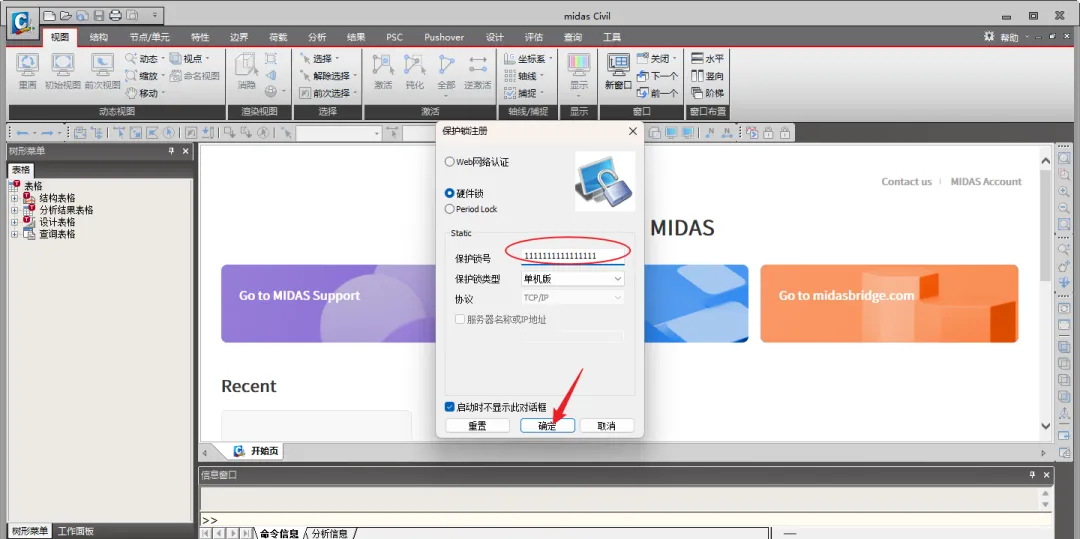The image size is (1080, 539).
Task: Select the Web网络认证 radio option
Action: coord(450,162)
